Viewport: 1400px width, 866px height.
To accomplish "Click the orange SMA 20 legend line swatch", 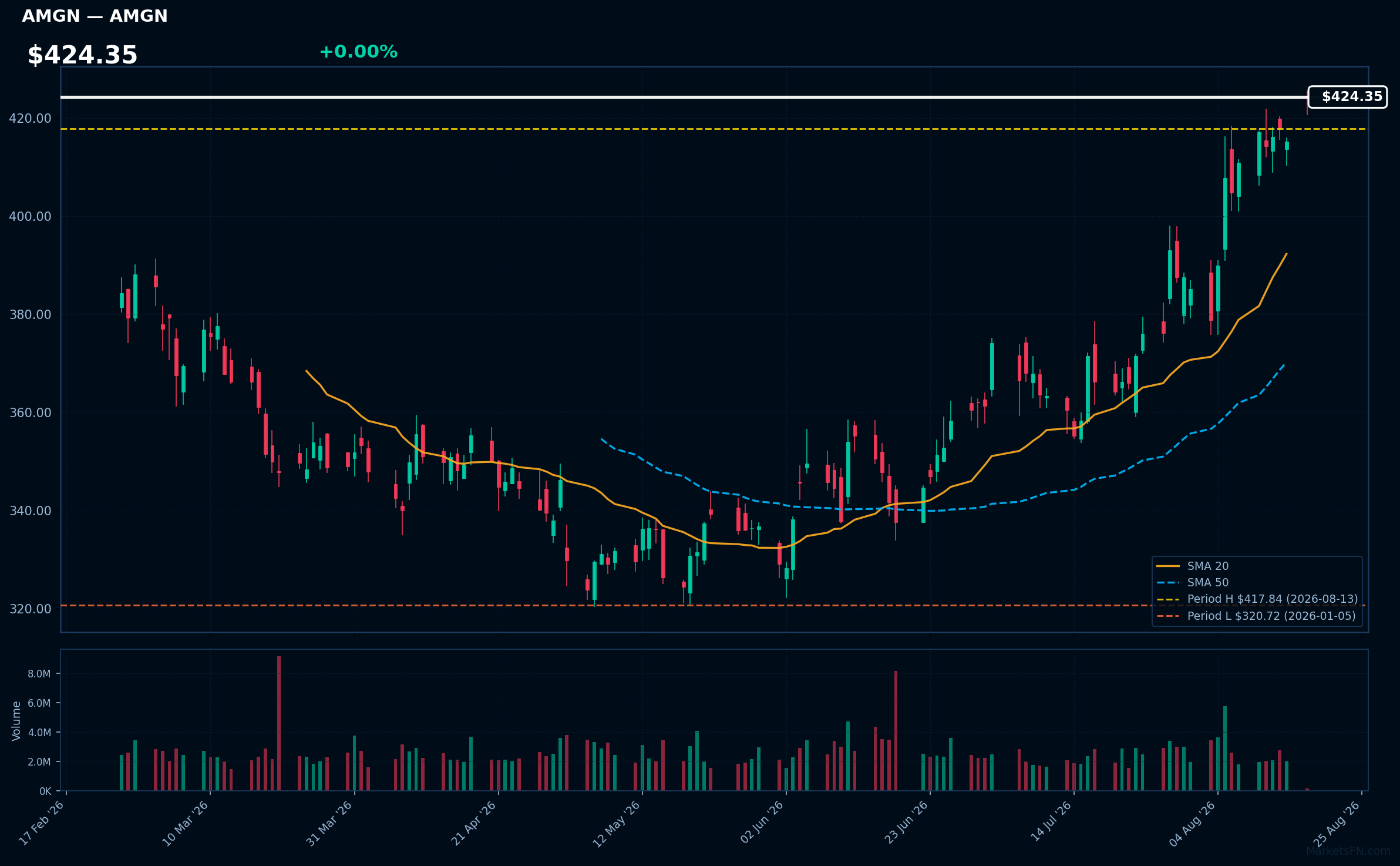I will tap(1168, 566).
